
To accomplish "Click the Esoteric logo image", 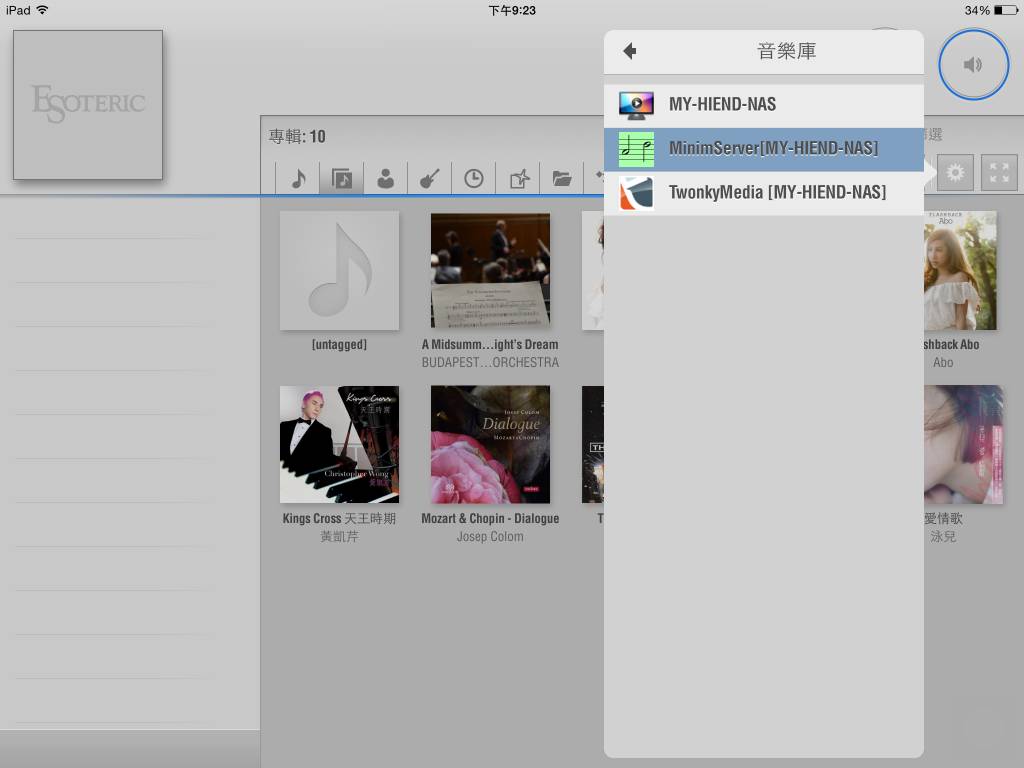I will pos(87,104).
